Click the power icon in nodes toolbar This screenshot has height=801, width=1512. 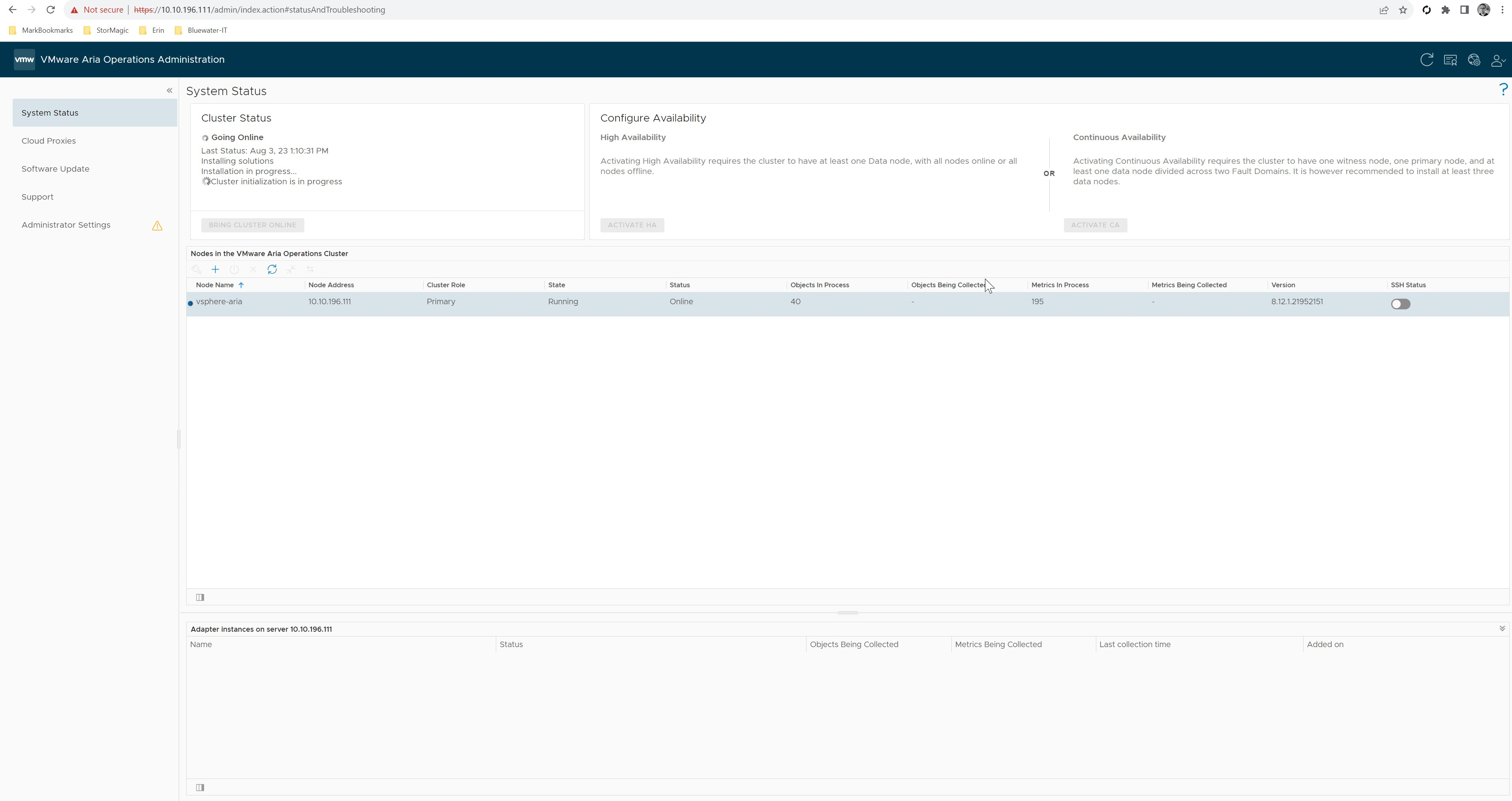(x=234, y=269)
